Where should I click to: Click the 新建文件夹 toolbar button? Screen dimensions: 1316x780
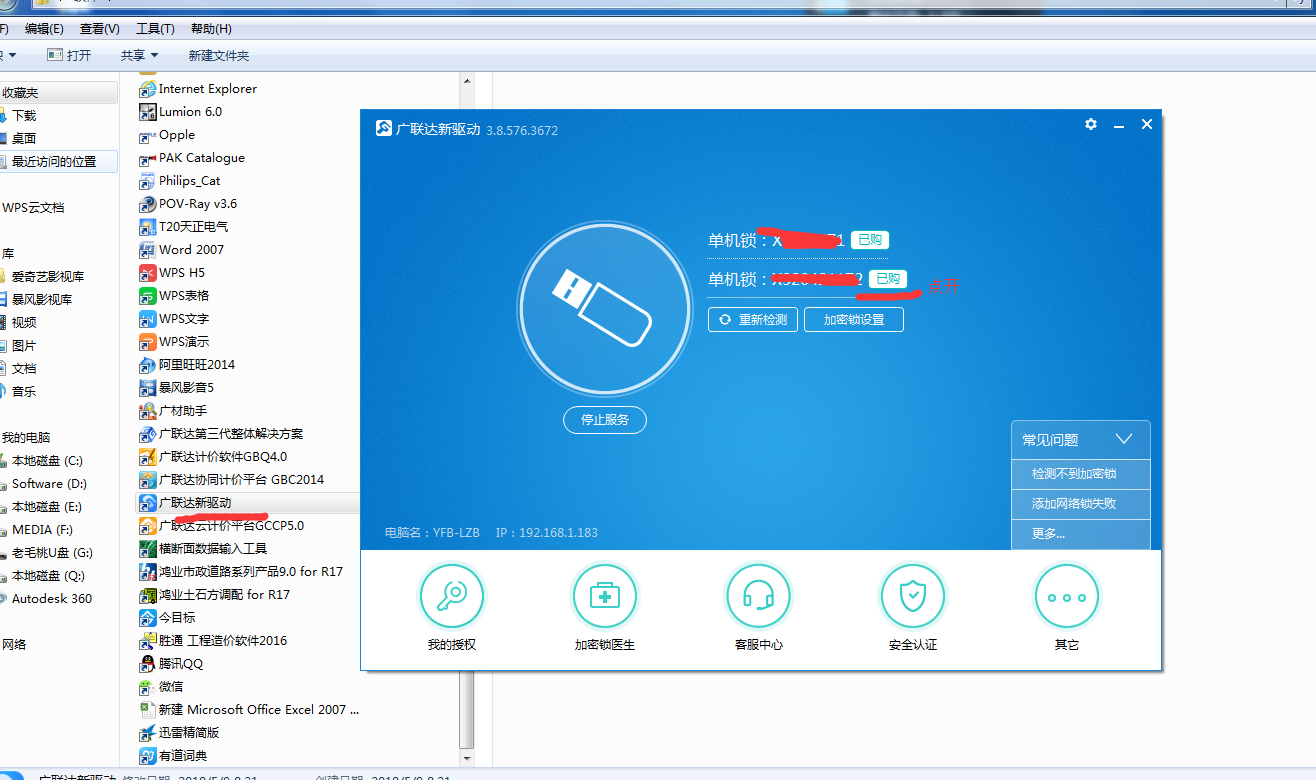(x=219, y=56)
